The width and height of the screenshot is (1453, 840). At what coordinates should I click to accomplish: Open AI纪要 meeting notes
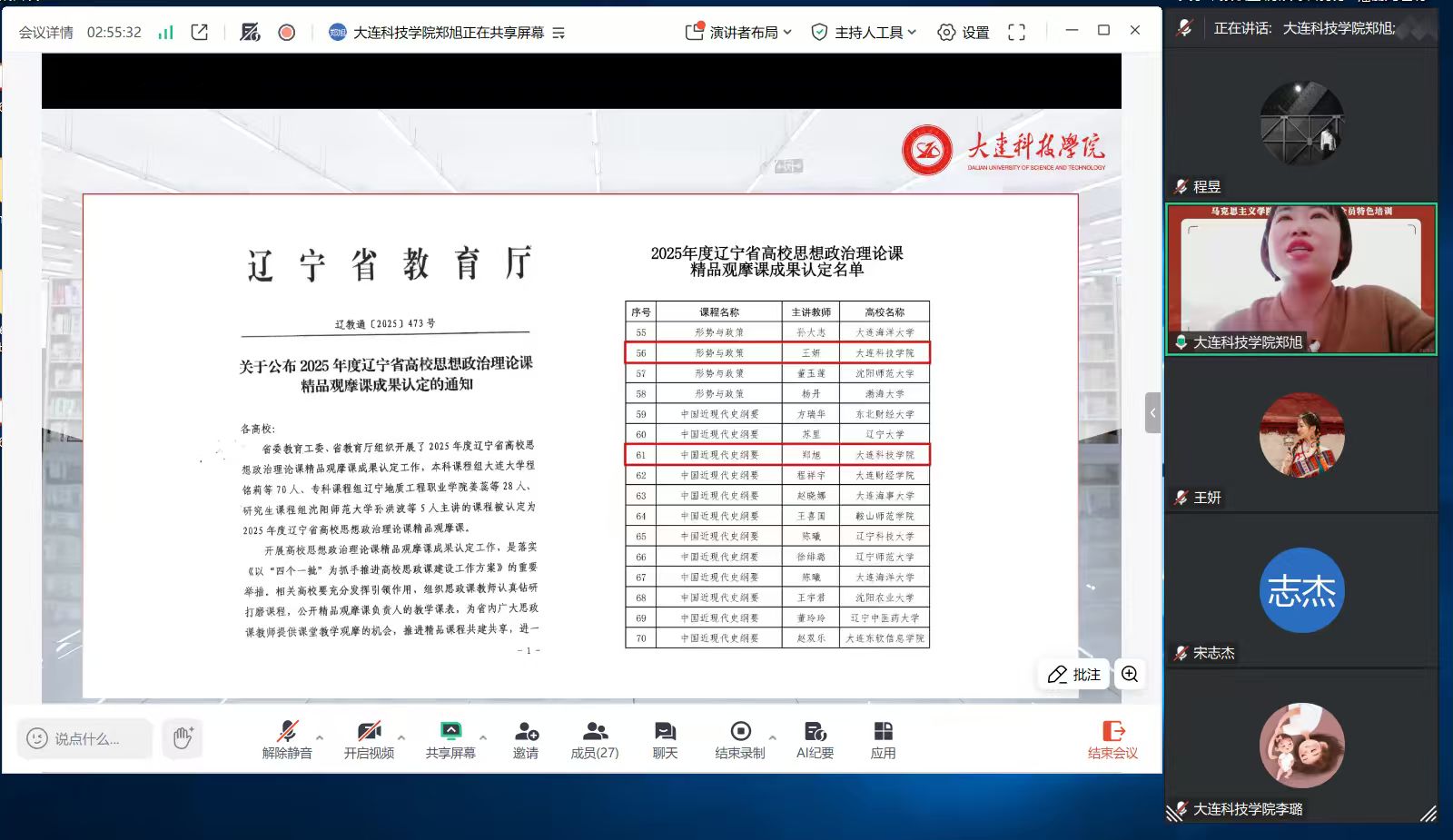(815, 740)
